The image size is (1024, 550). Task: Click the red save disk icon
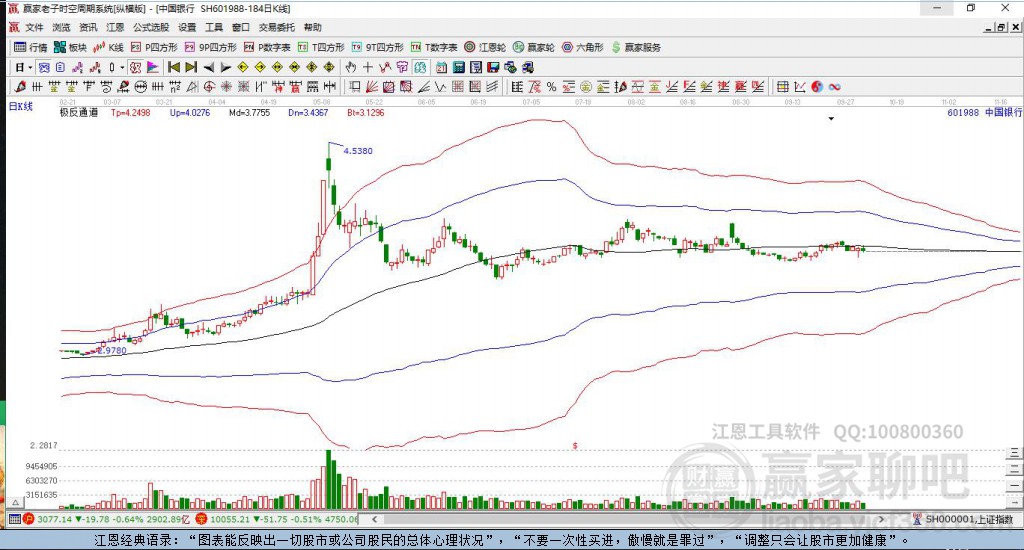[493, 67]
